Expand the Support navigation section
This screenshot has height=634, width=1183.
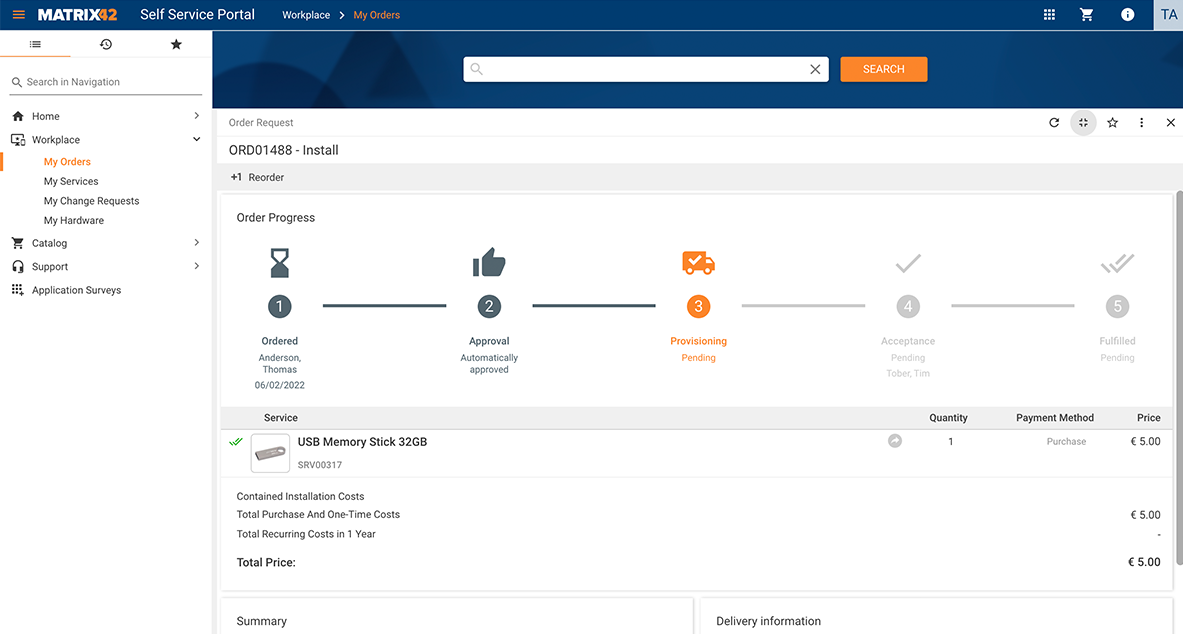tap(195, 266)
